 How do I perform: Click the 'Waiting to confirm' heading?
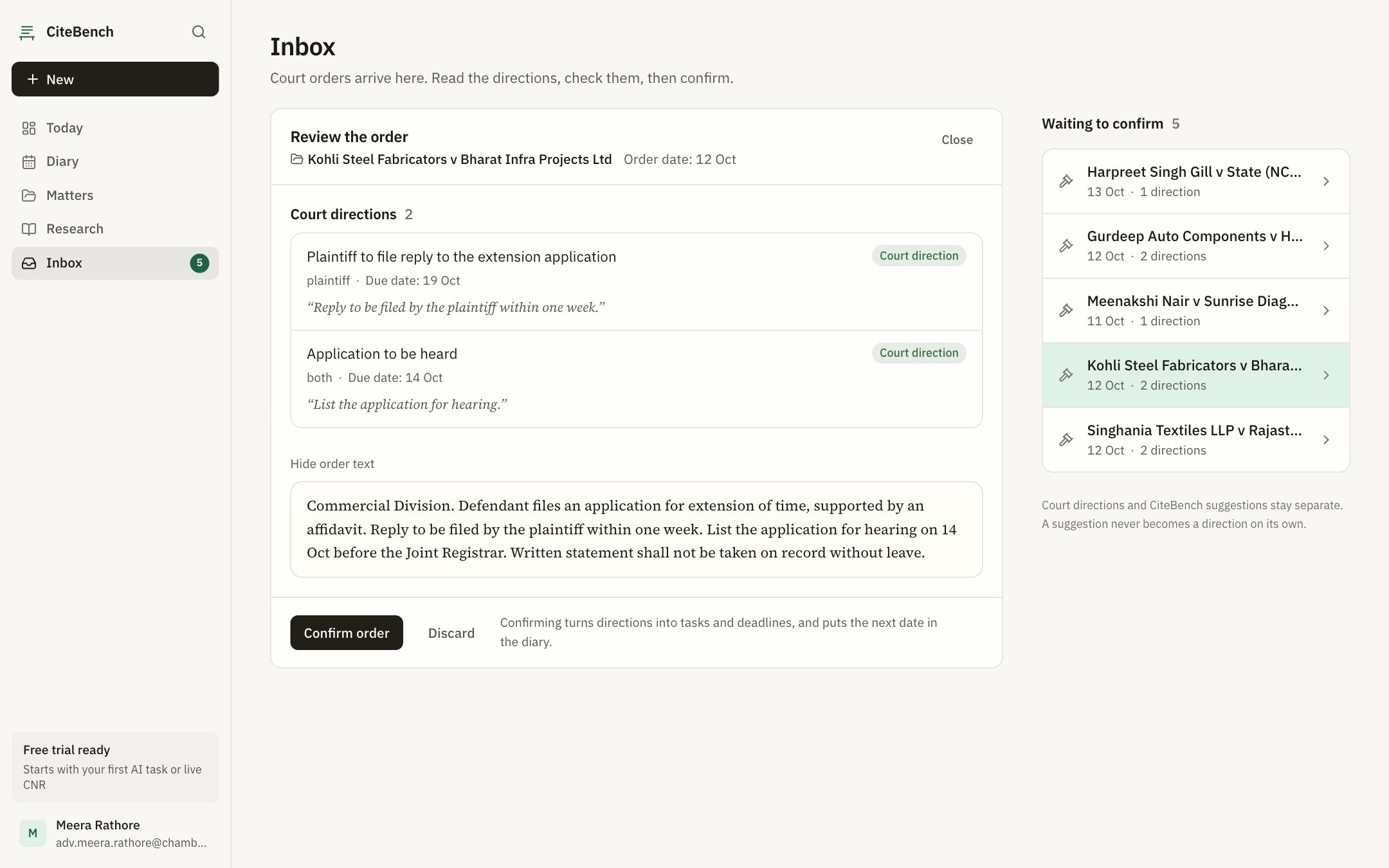(1102, 123)
